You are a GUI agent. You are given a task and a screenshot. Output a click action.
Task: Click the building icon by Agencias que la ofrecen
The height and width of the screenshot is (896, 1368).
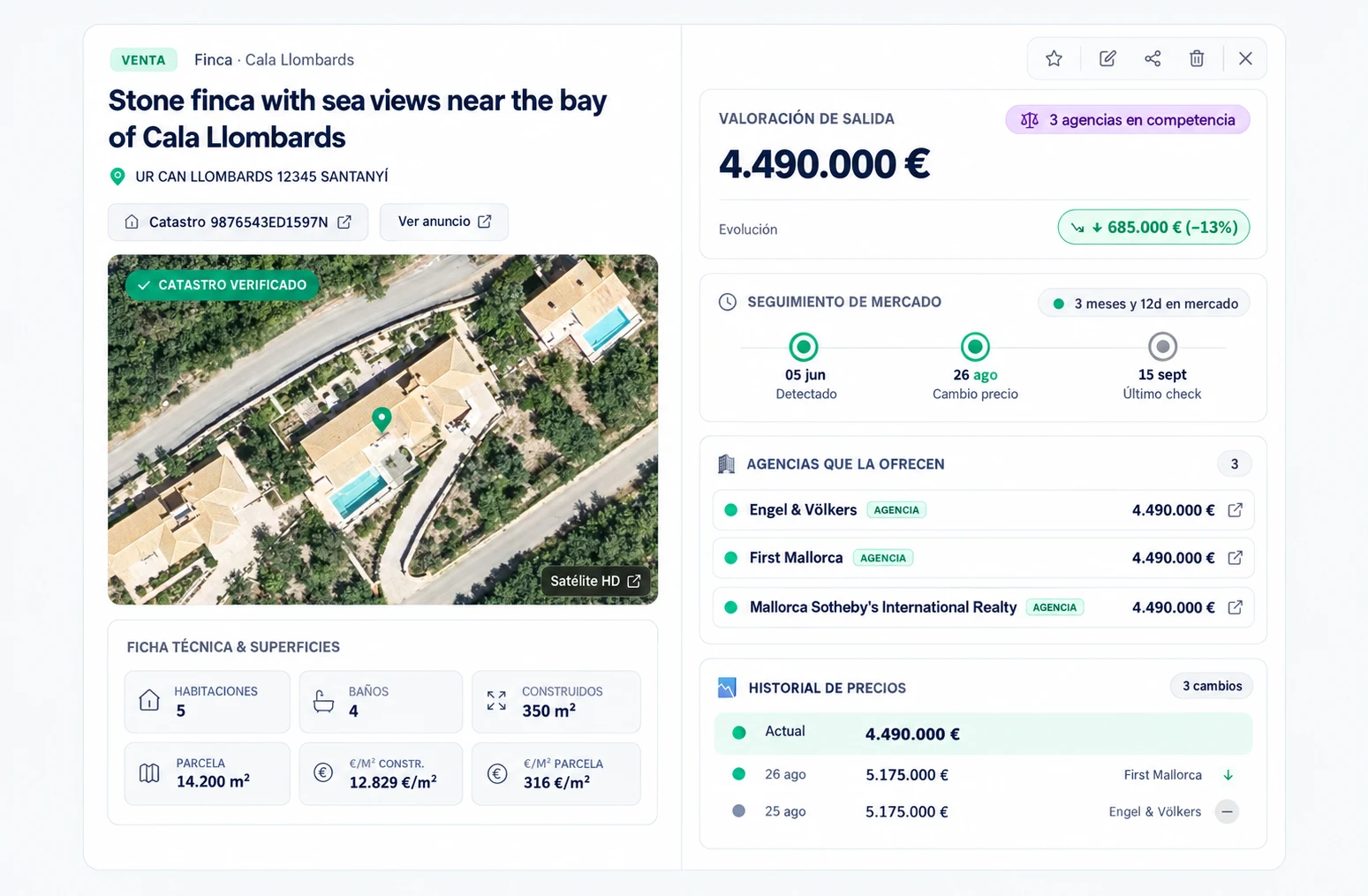(727, 464)
